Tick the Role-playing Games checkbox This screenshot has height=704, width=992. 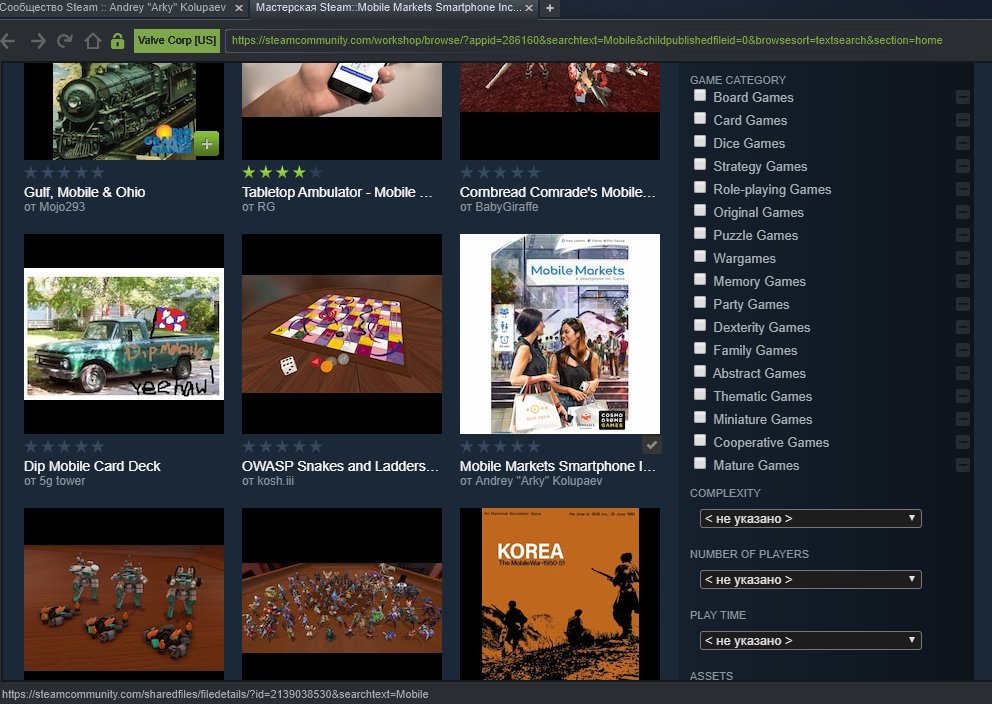point(700,187)
